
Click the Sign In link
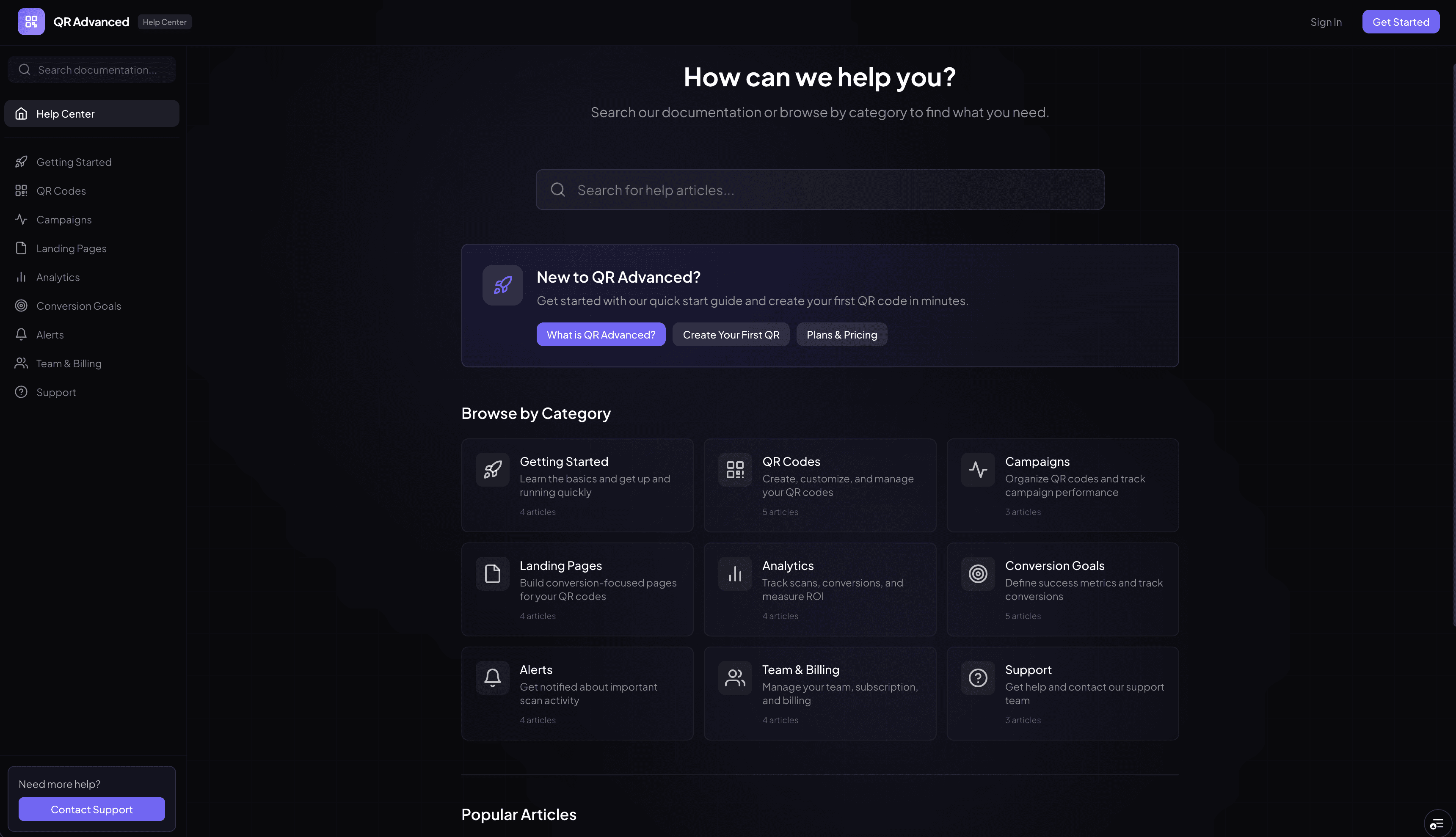1326,22
